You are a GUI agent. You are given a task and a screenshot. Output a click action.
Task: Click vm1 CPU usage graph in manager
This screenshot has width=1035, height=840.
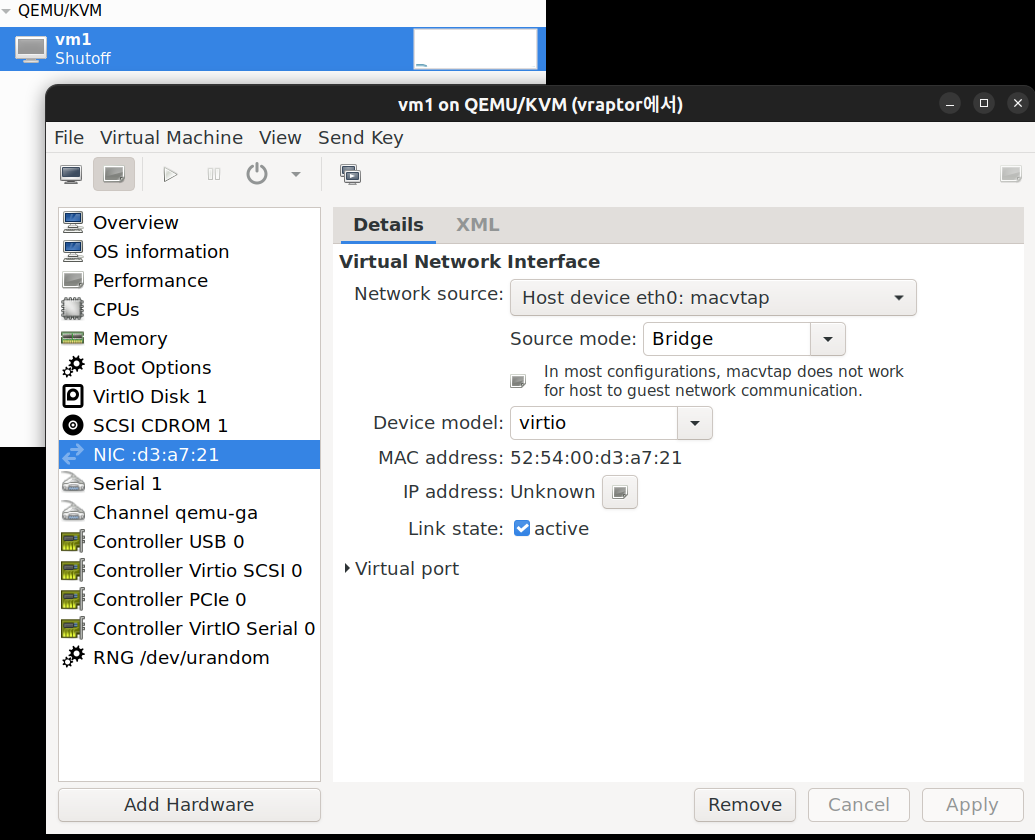click(x=475, y=49)
